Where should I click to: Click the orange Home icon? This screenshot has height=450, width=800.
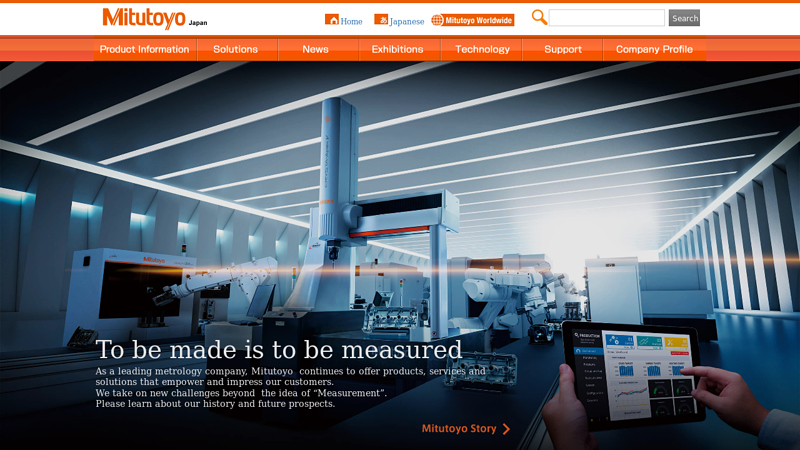coord(332,19)
